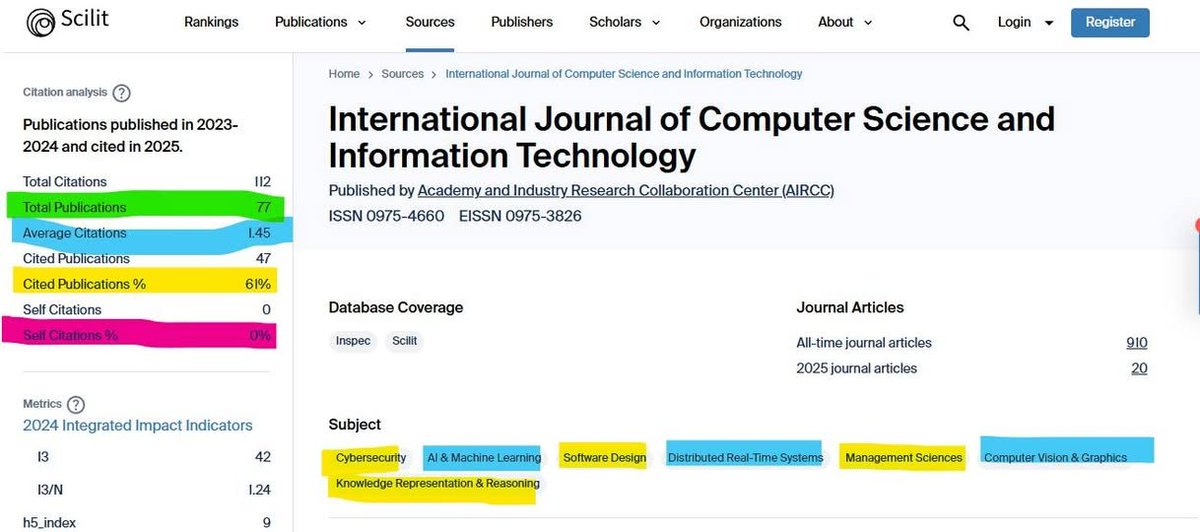
Task: Show Metrics help question mark icon
Action: [75, 404]
